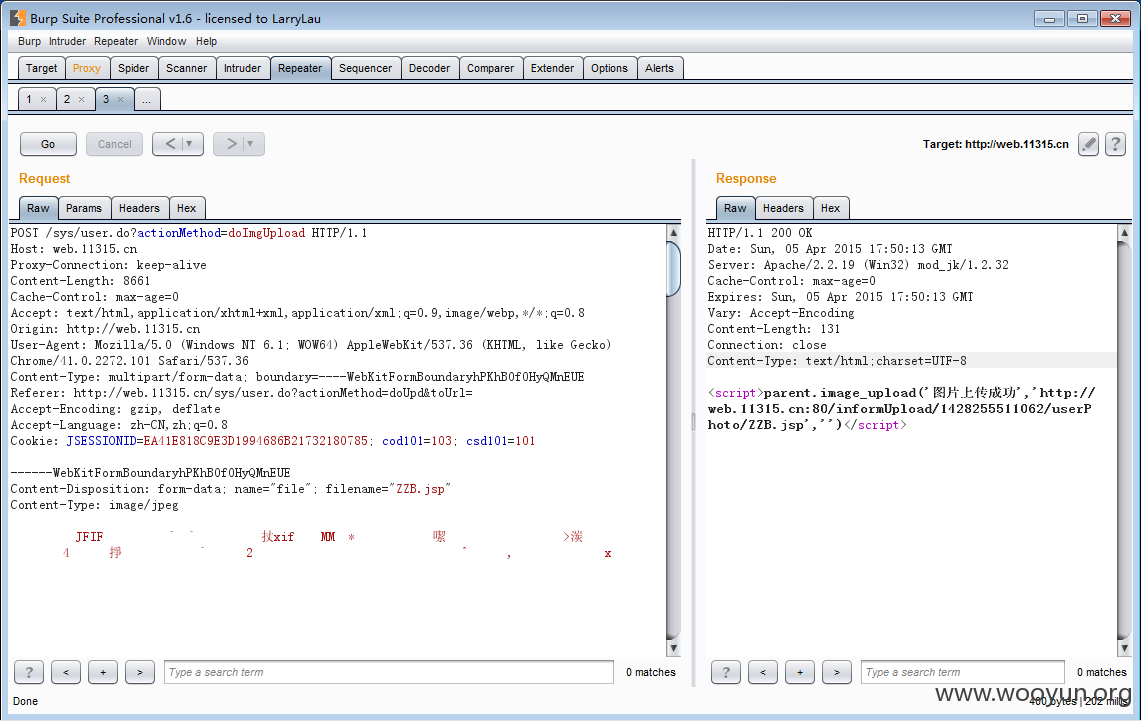
Task: Open the Help menu
Action: pos(206,41)
